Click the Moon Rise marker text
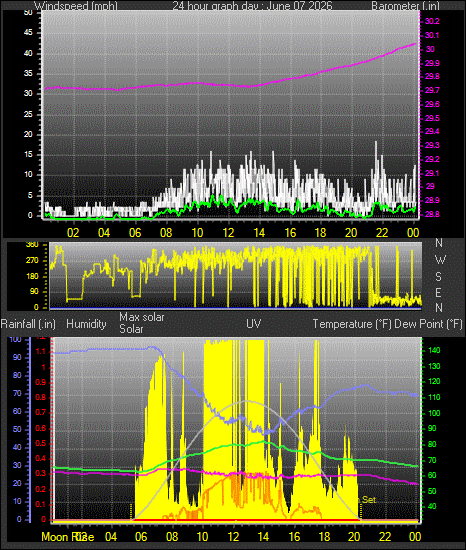 tap(68, 537)
